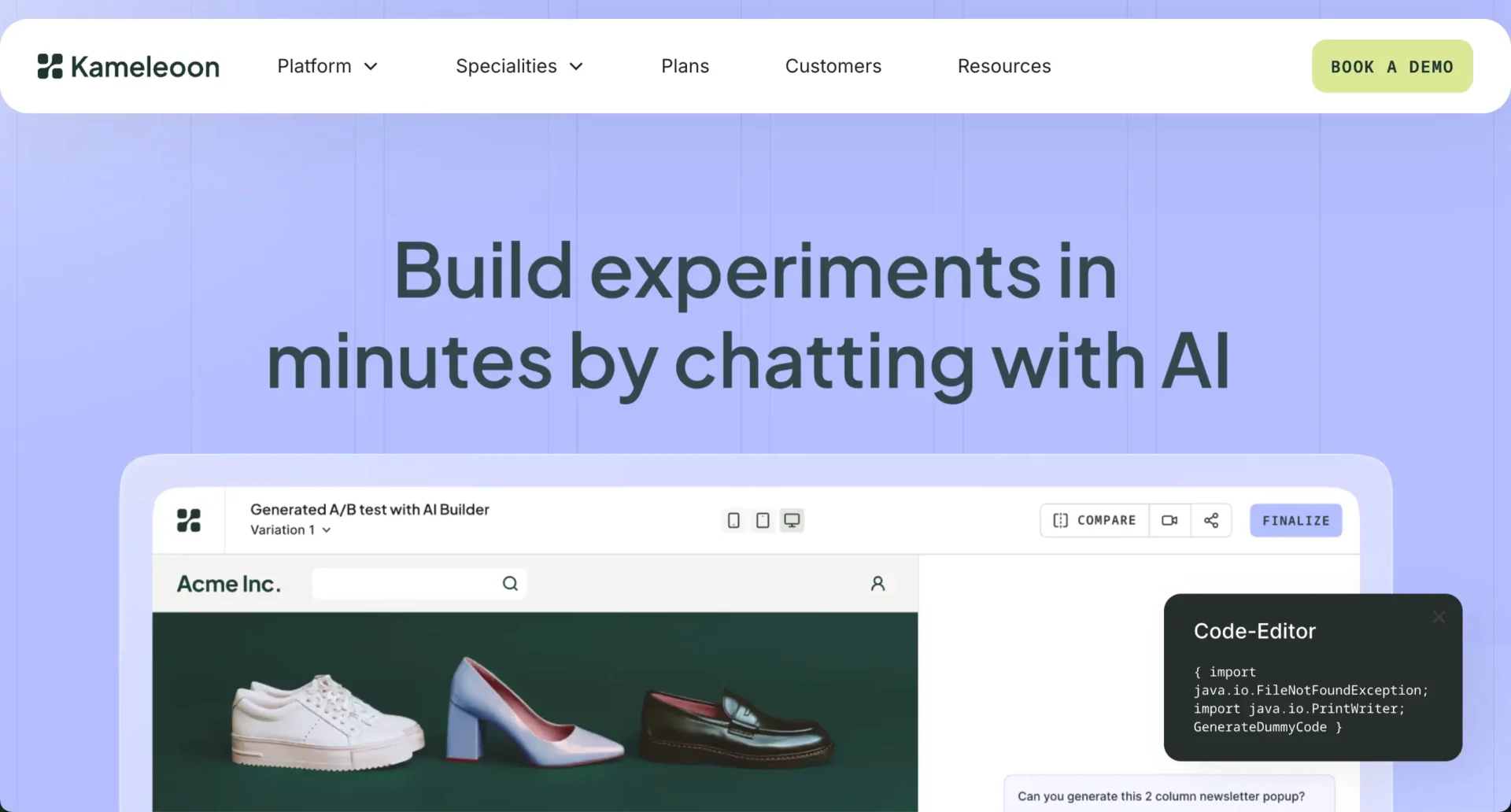Viewport: 1511px width, 812px height.
Task: Click the search magnifier icon in Acme search
Action: [x=510, y=584]
